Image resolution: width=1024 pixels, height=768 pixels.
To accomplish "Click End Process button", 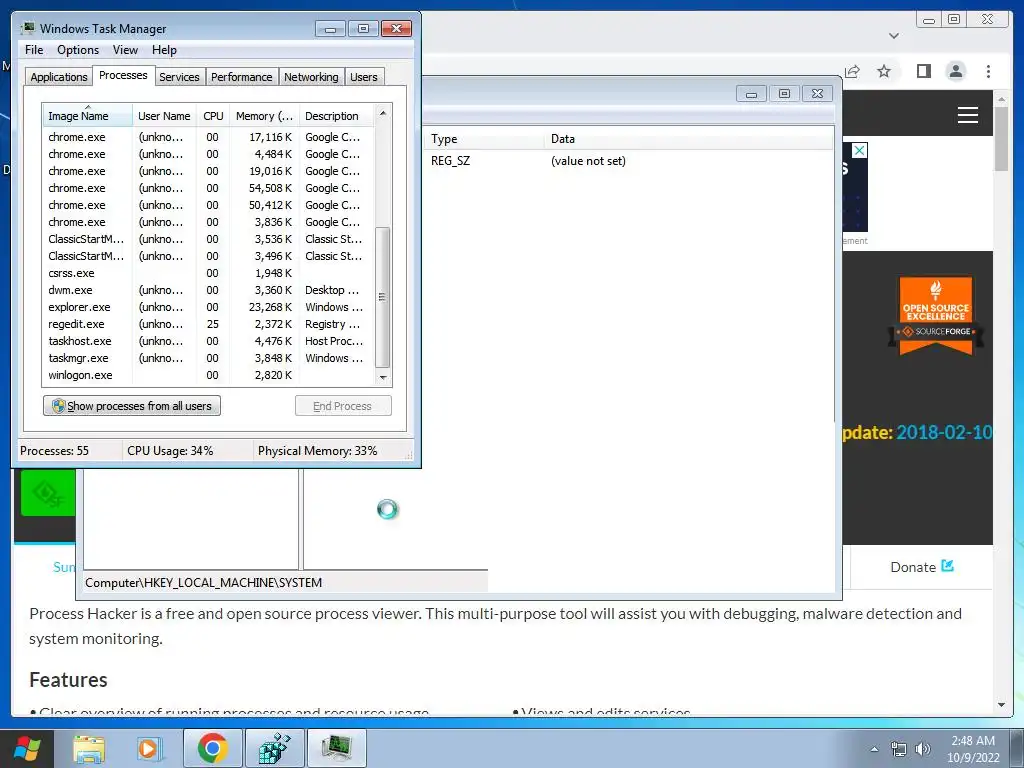I will pyautogui.click(x=343, y=406).
